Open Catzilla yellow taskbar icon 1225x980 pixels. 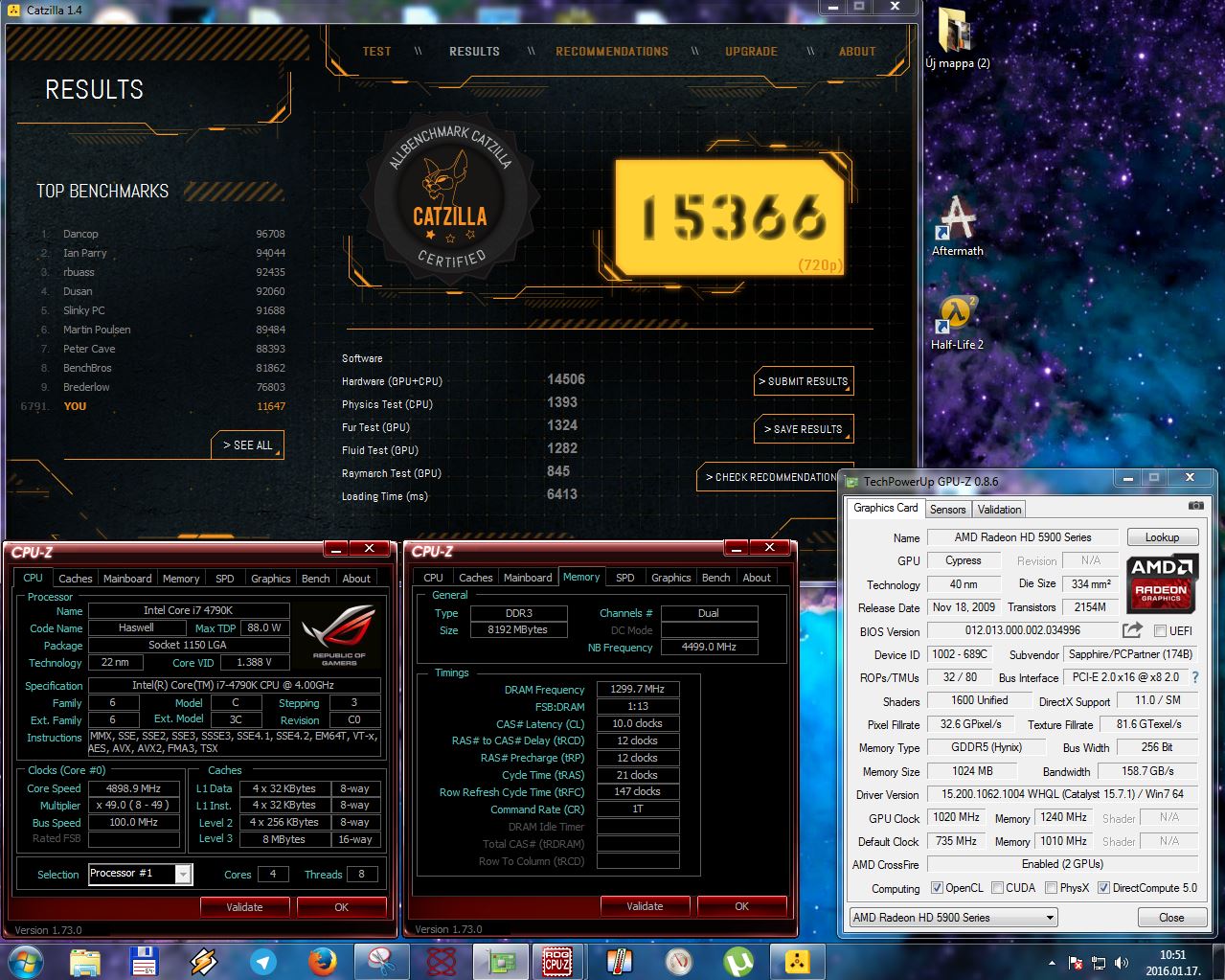coord(796,961)
